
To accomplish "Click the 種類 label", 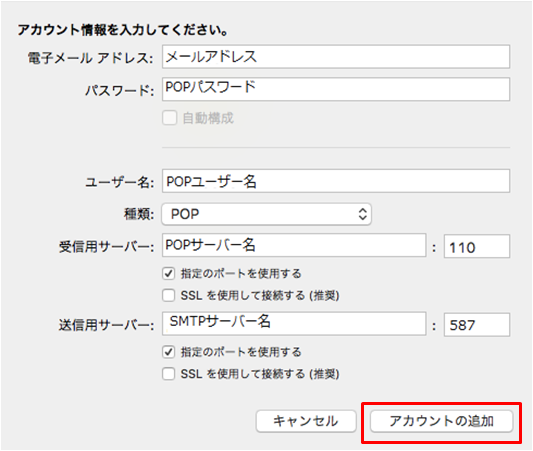I will point(139,214).
